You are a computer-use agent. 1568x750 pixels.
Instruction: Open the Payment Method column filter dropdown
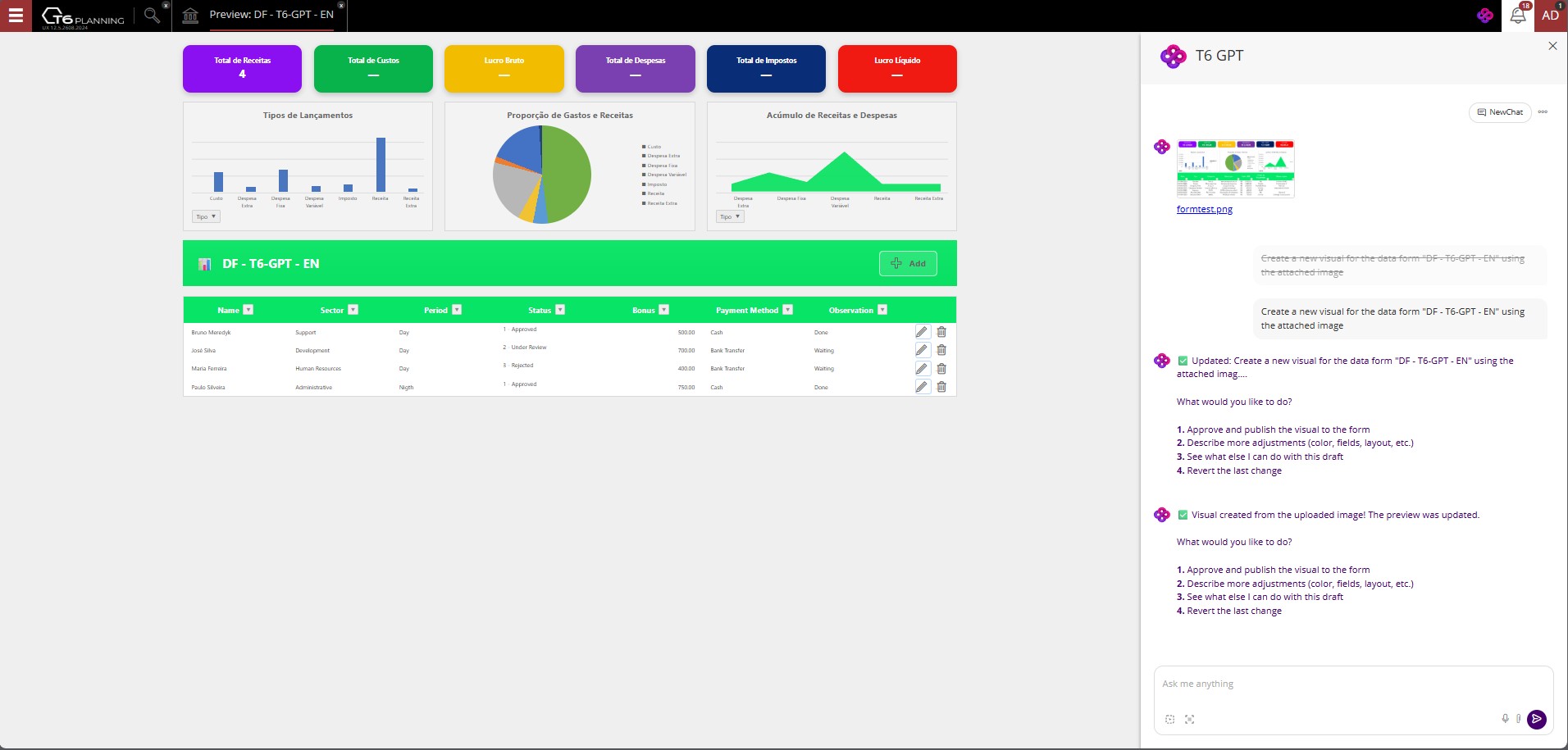788,310
